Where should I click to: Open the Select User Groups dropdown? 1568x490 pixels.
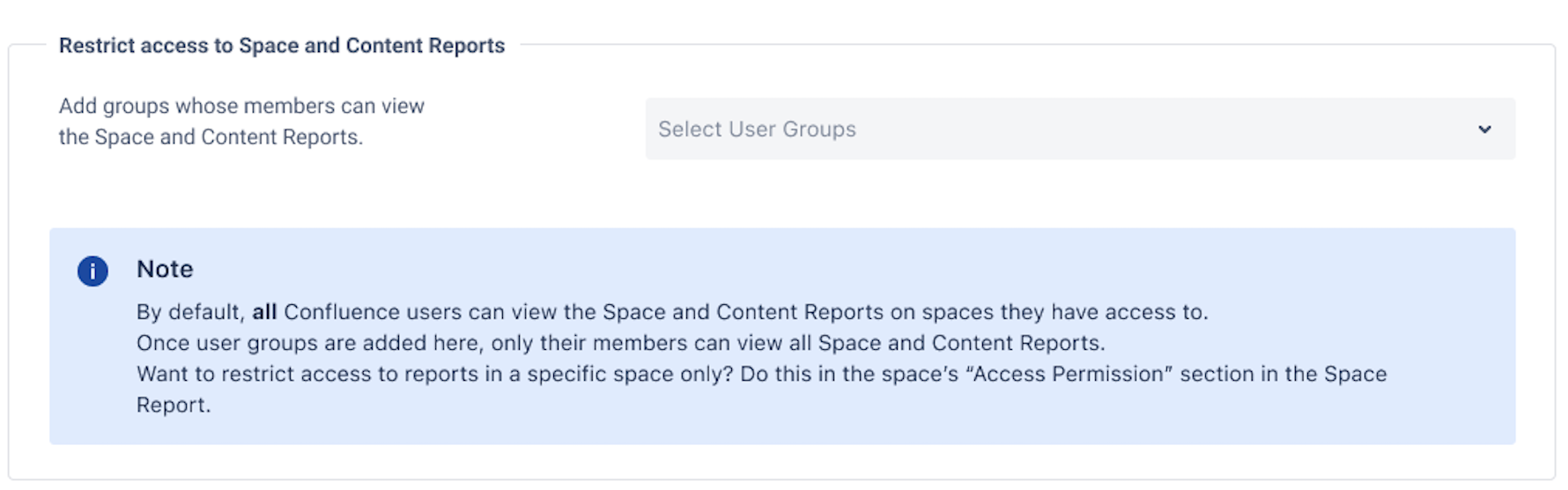click(1079, 129)
